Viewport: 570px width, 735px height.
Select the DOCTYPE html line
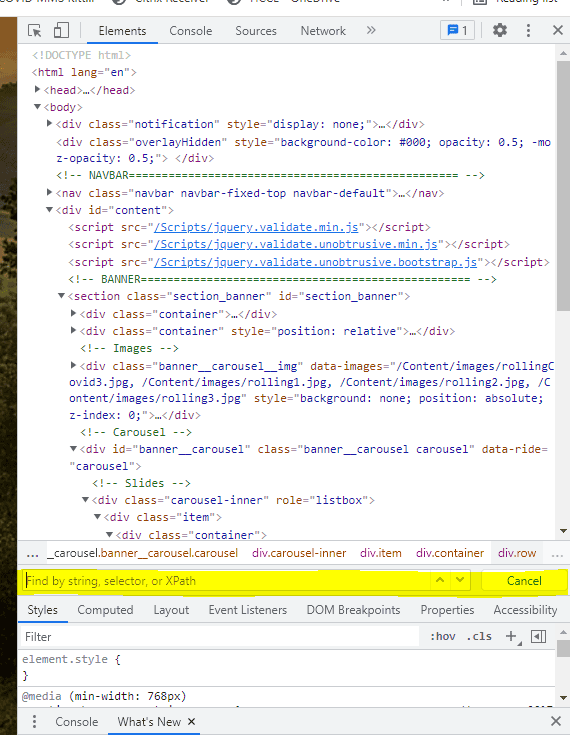(82, 55)
